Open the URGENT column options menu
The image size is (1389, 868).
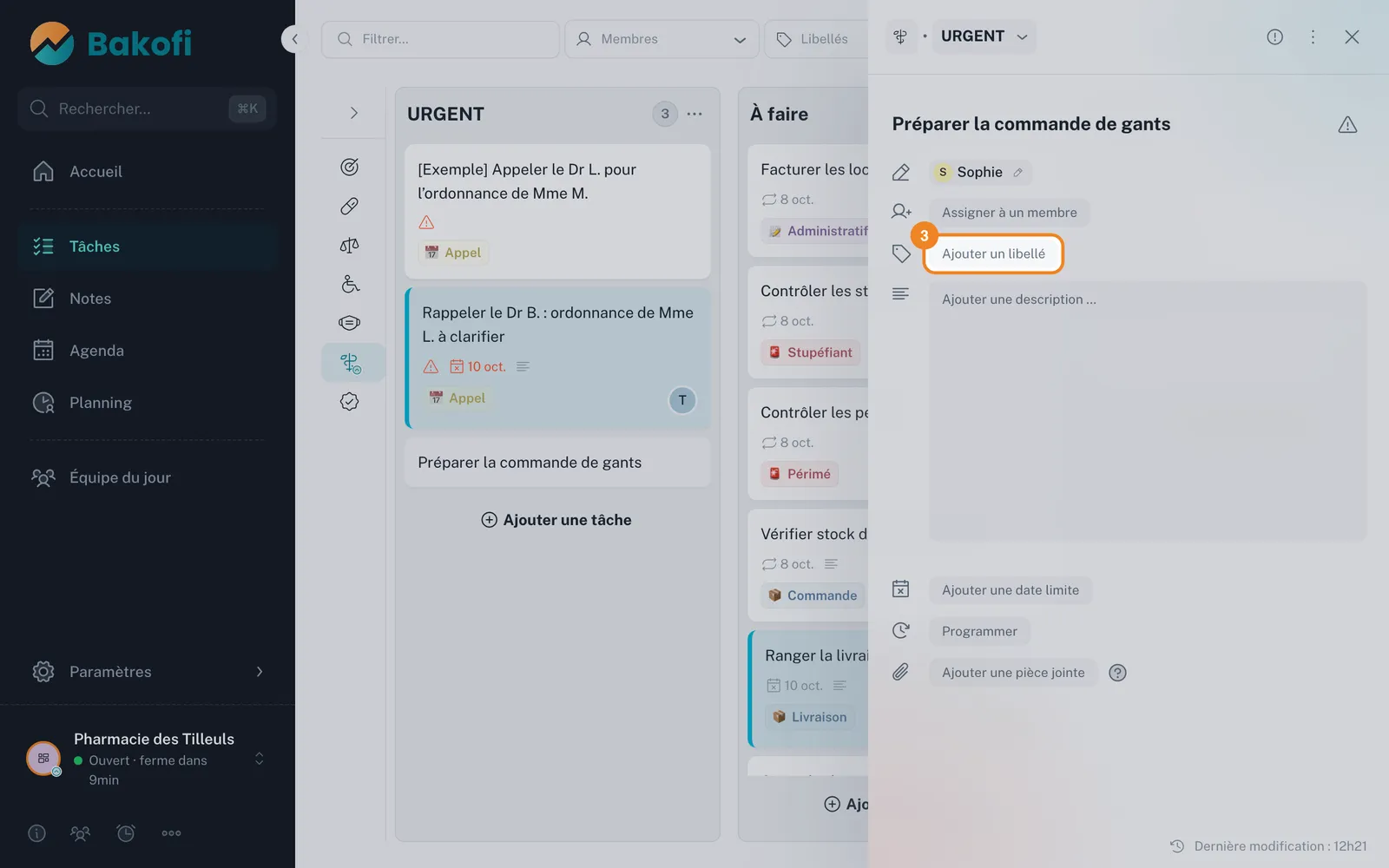point(694,114)
